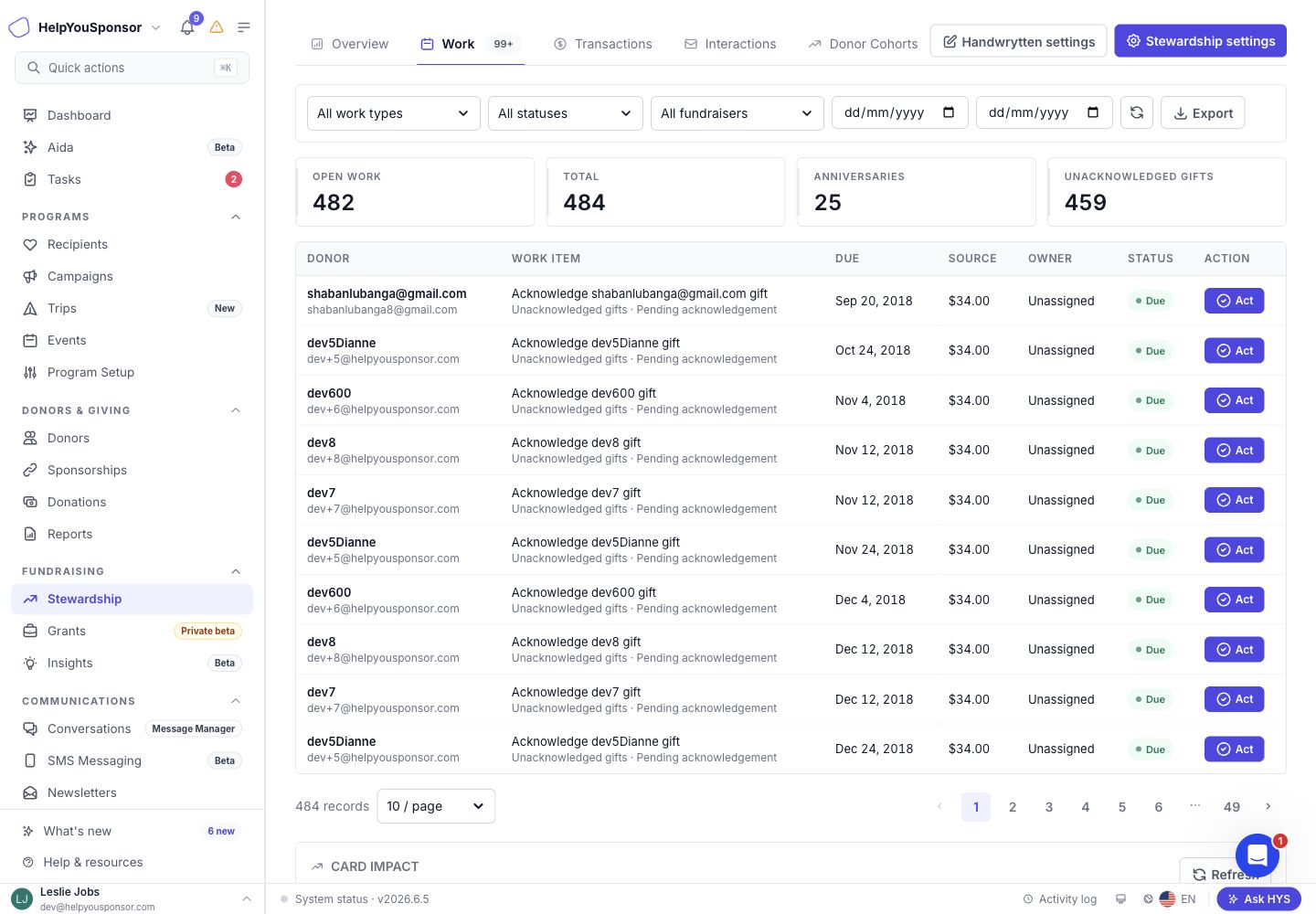Open the All statuses filter dropdown
The image size is (1316, 914).
(x=566, y=113)
